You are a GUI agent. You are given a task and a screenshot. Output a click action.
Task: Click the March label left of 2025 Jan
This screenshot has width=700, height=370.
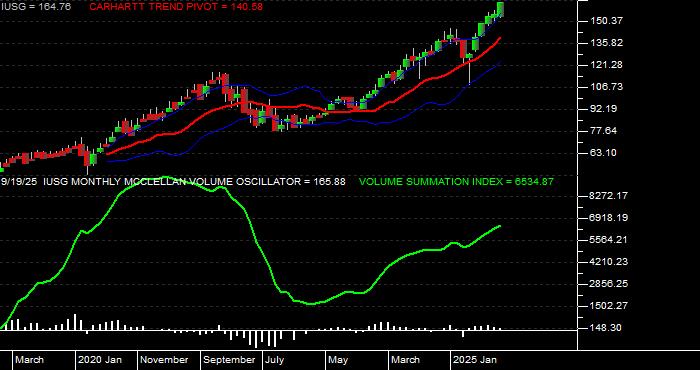(406, 360)
